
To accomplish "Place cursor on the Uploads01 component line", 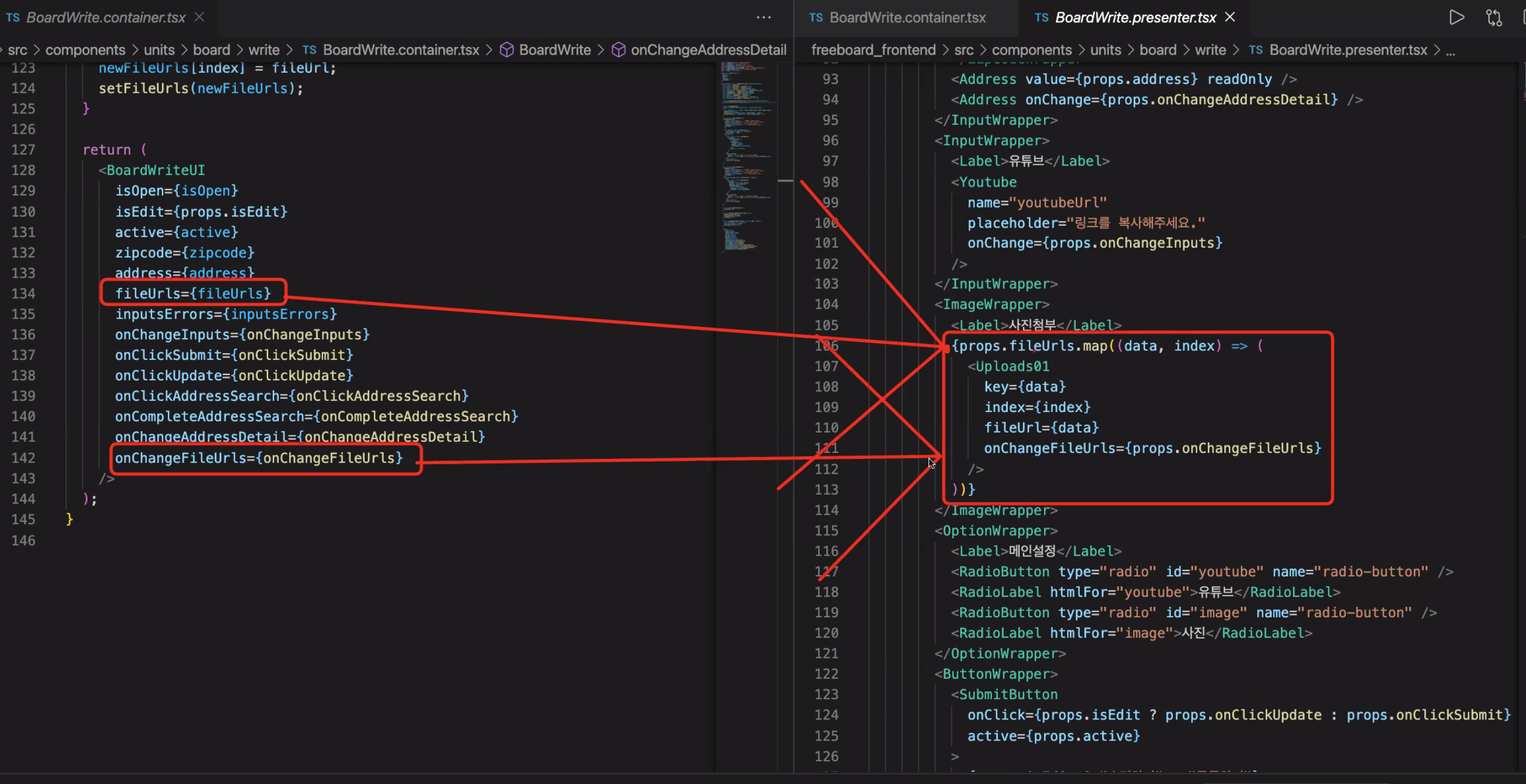I will tap(1012, 367).
